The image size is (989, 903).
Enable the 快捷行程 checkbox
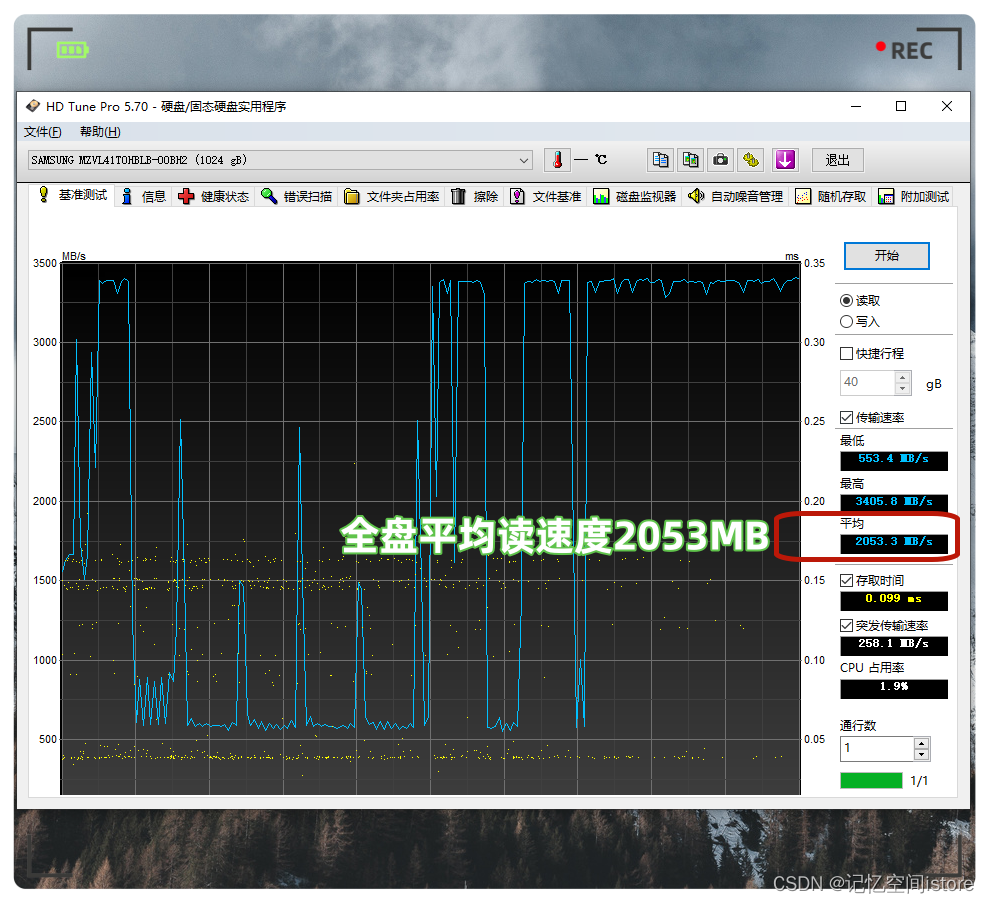pos(846,354)
